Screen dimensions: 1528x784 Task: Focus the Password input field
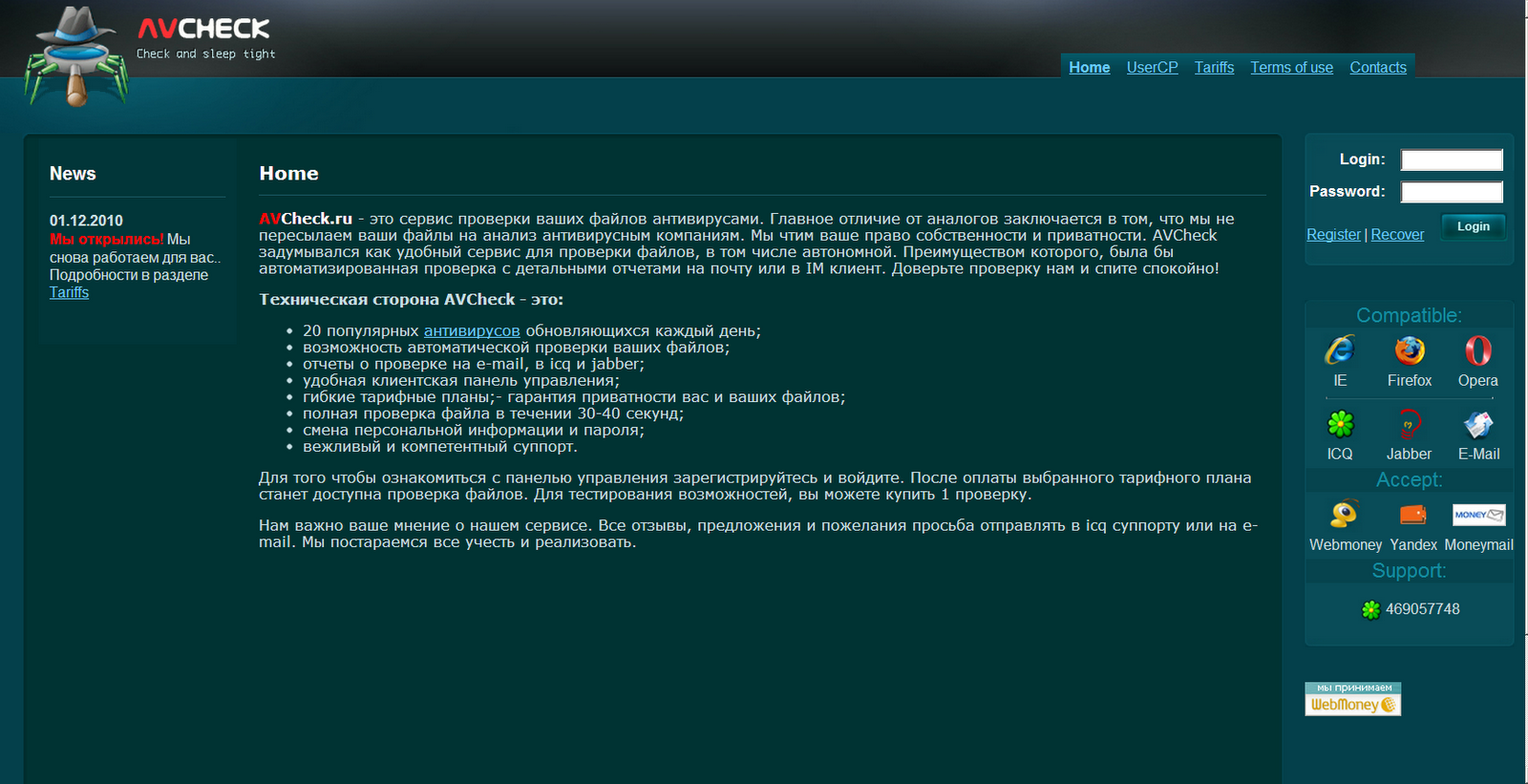pyautogui.click(x=1452, y=192)
